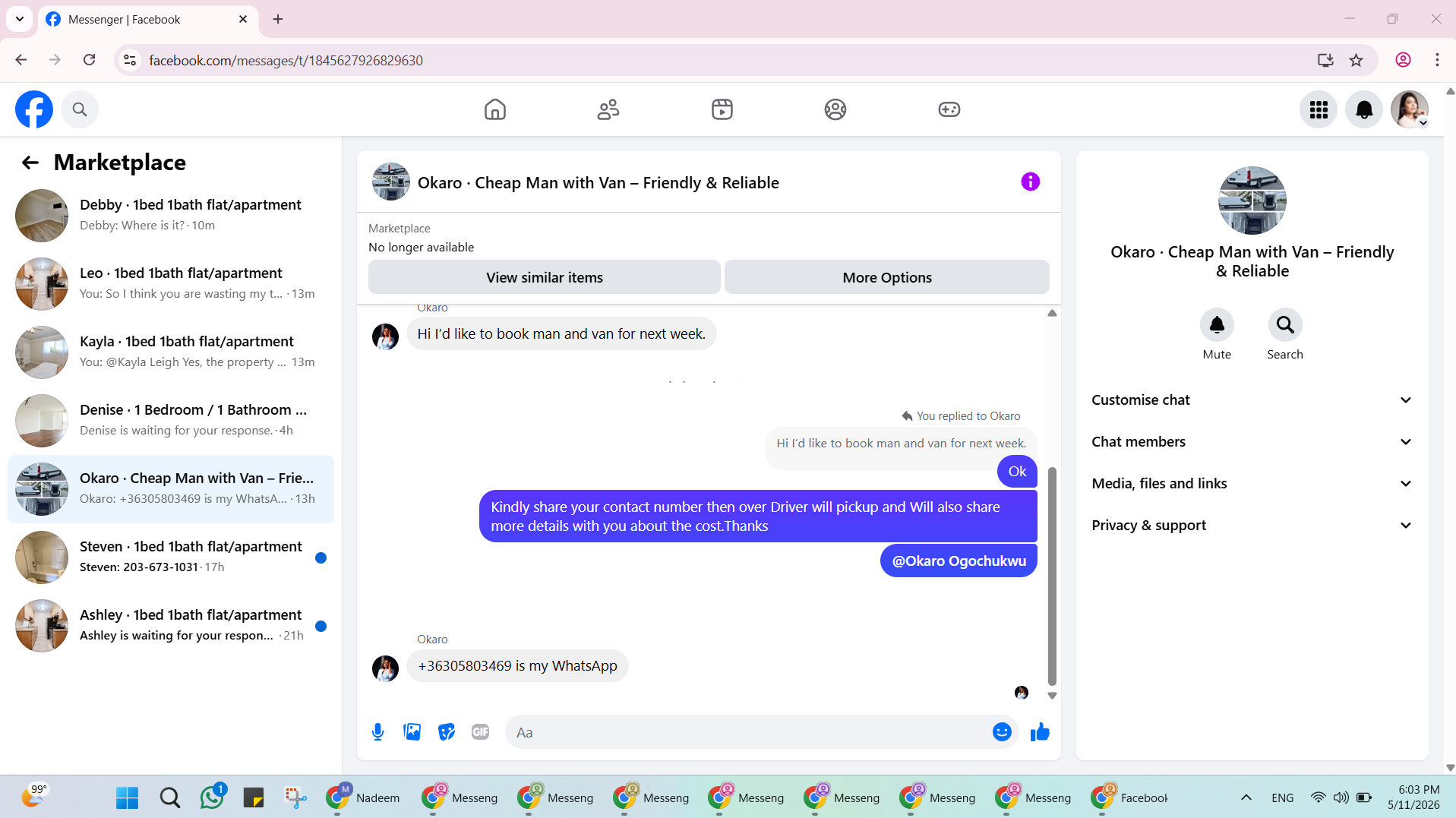1456x818 pixels.
Task: Open the emoji picker in message box
Action: pyautogui.click(x=1002, y=732)
